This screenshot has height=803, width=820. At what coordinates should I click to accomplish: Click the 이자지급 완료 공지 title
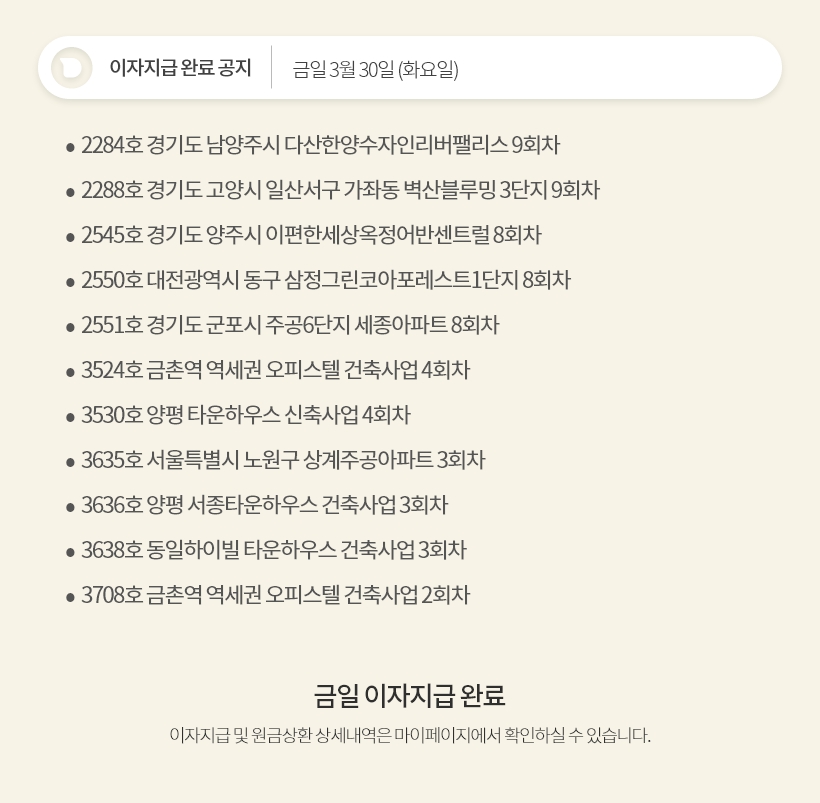[x=180, y=68]
